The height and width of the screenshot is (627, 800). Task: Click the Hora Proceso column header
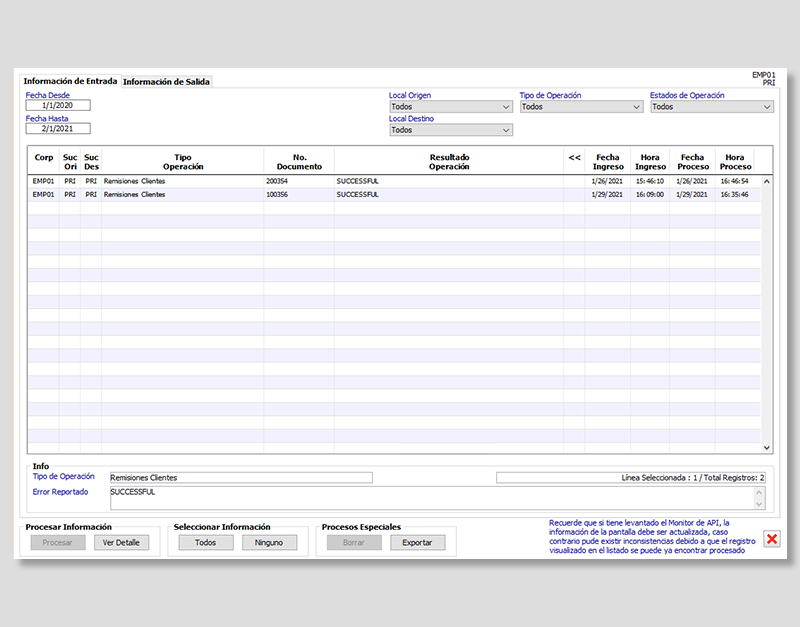pos(735,162)
